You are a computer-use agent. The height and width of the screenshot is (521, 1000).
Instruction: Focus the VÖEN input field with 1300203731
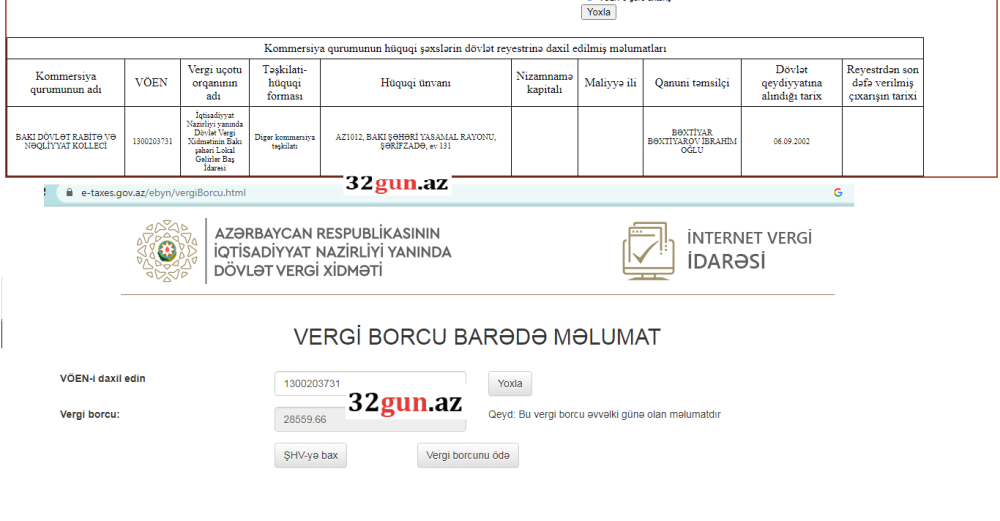click(370, 383)
